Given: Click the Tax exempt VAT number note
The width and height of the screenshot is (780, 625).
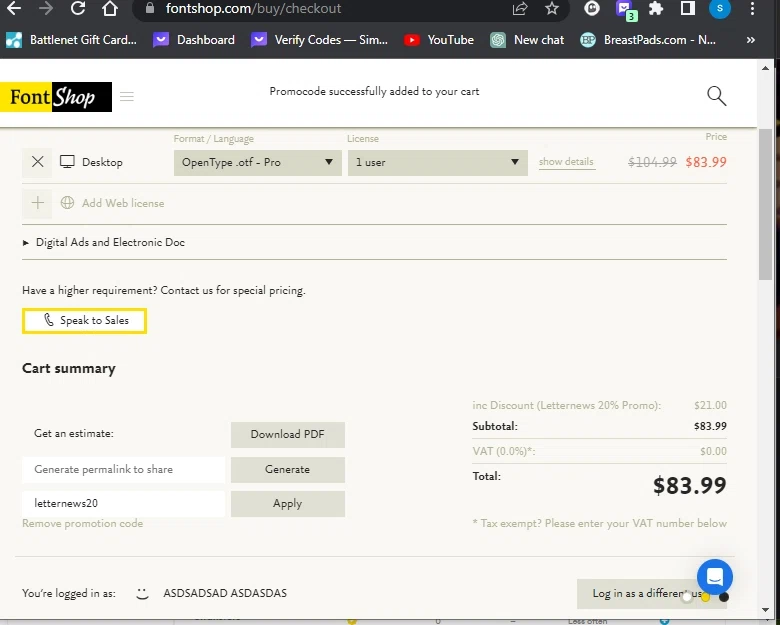Looking at the screenshot, I should pyautogui.click(x=599, y=523).
